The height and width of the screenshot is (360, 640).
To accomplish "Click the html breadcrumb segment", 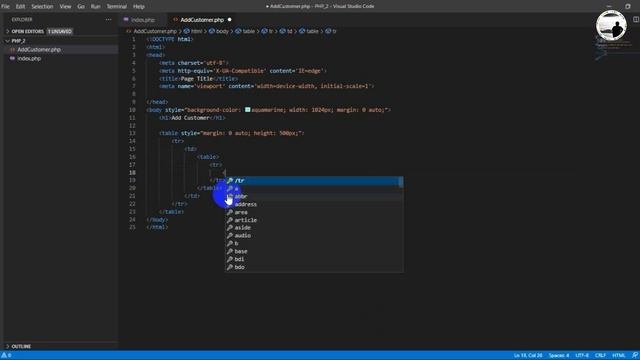I will coord(196,31).
